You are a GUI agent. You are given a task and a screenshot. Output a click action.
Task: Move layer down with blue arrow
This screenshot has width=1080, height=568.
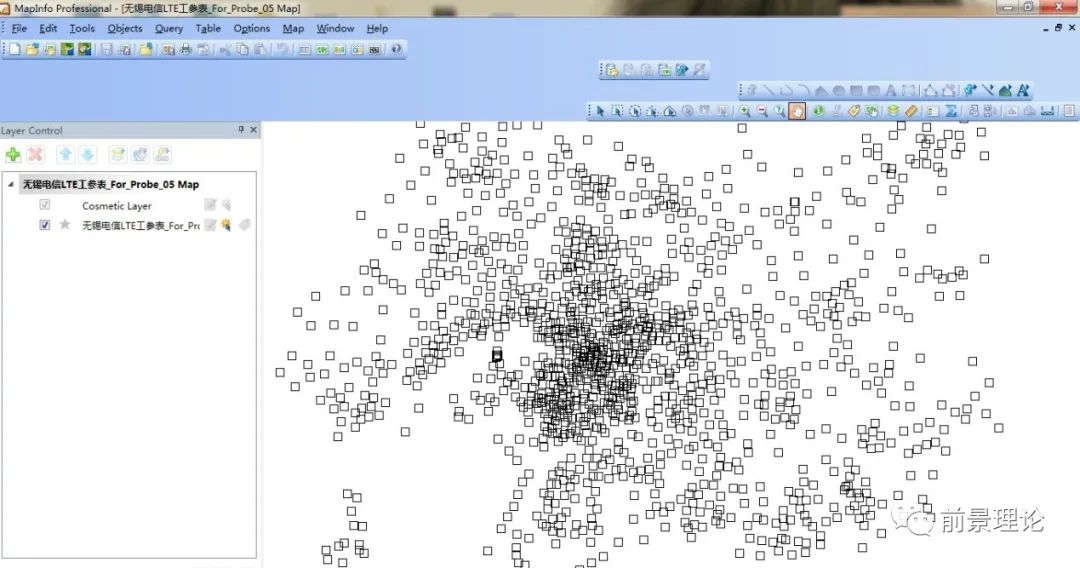point(87,154)
